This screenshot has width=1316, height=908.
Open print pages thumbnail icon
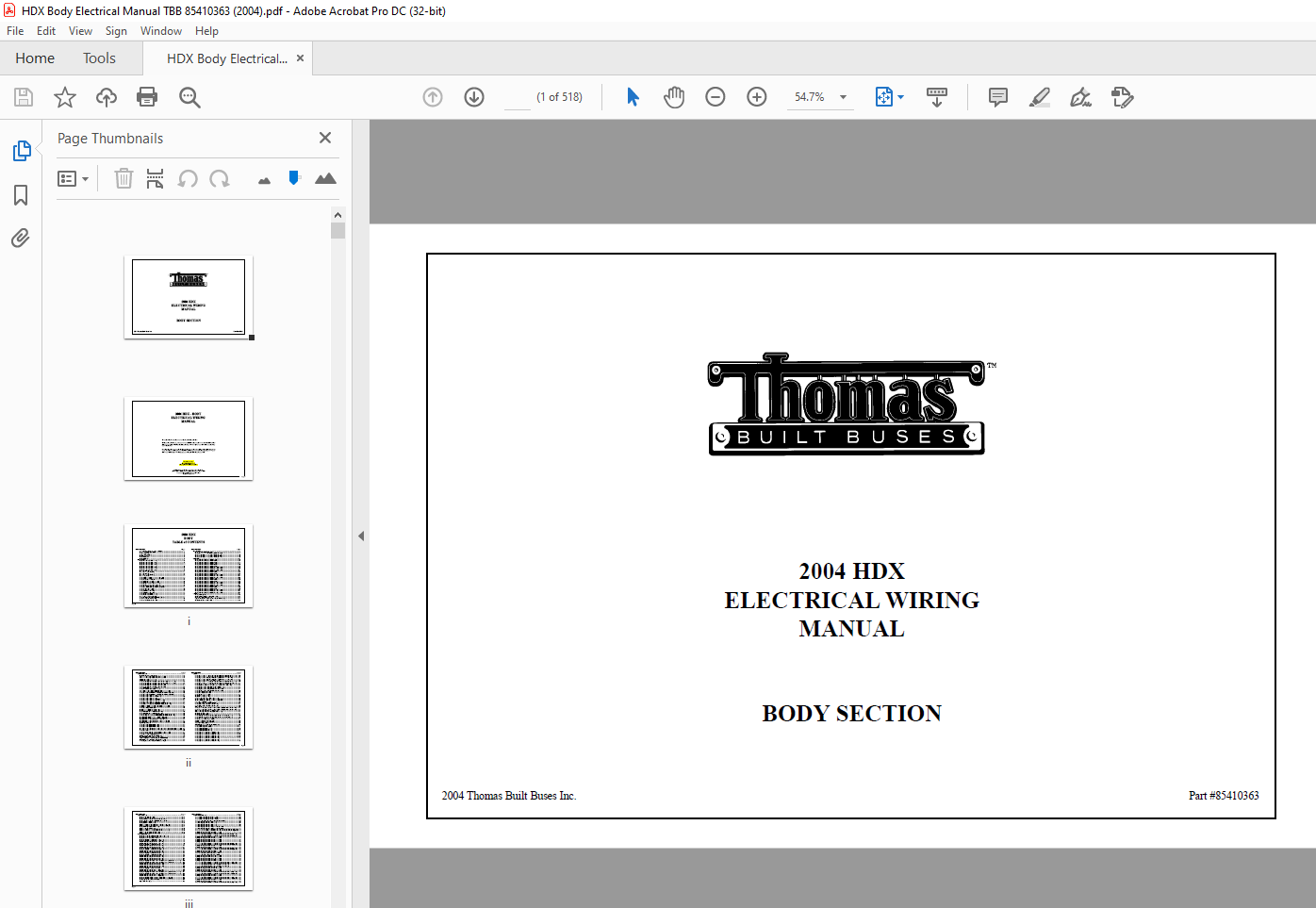point(156,178)
